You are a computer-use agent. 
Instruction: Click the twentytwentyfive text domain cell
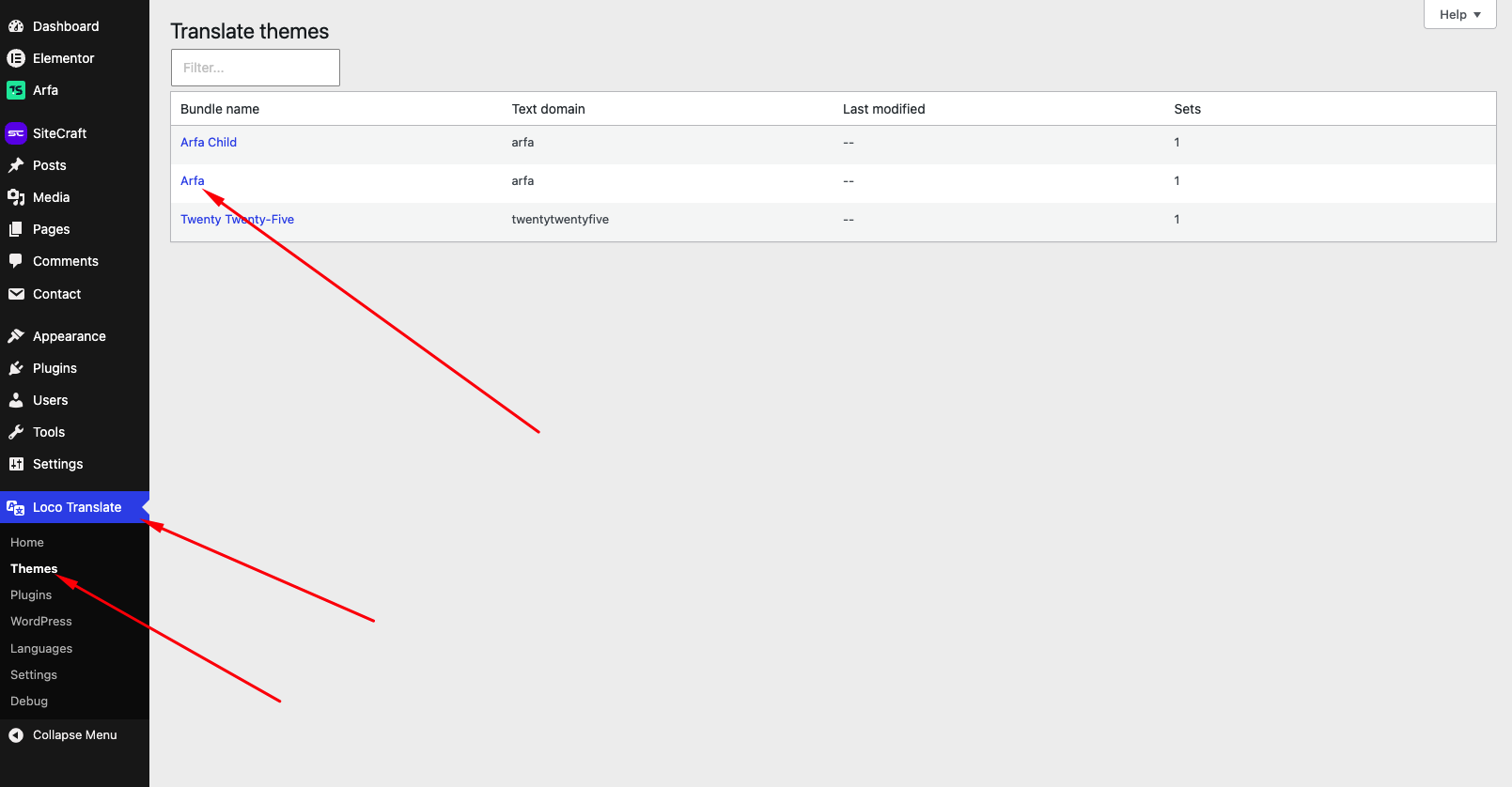pyautogui.click(x=560, y=220)
